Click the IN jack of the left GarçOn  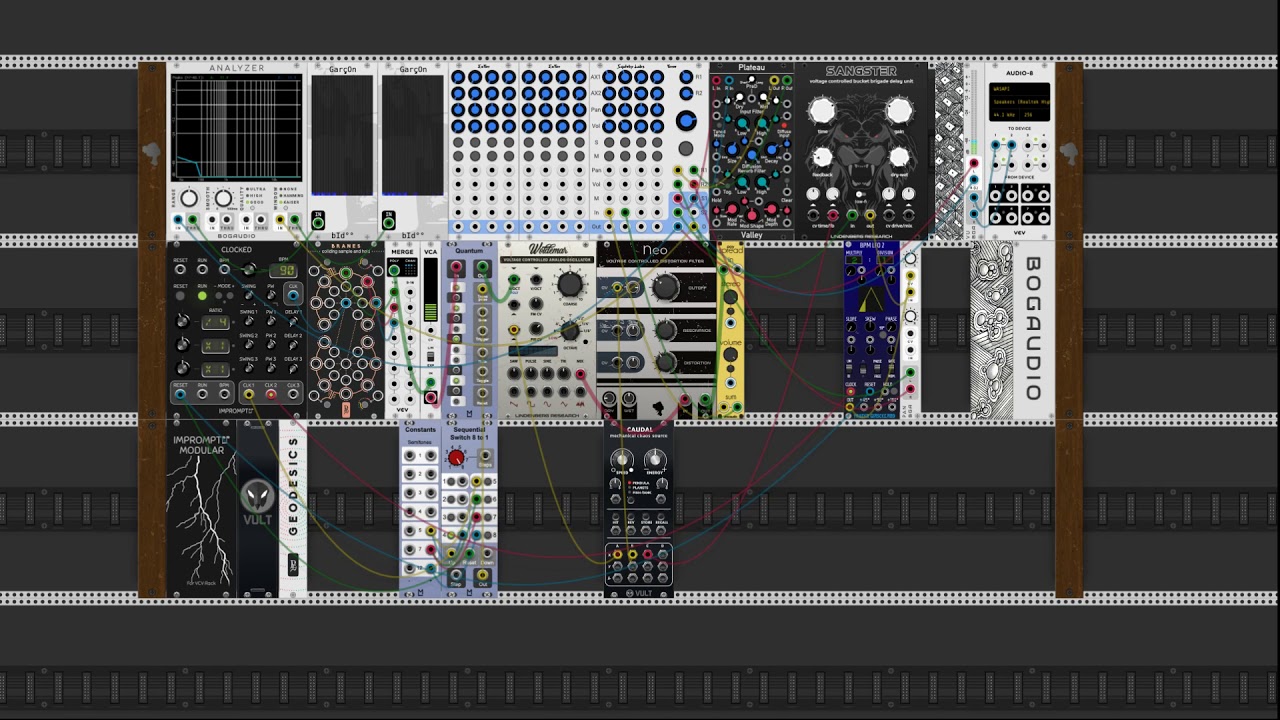[318, 223]
